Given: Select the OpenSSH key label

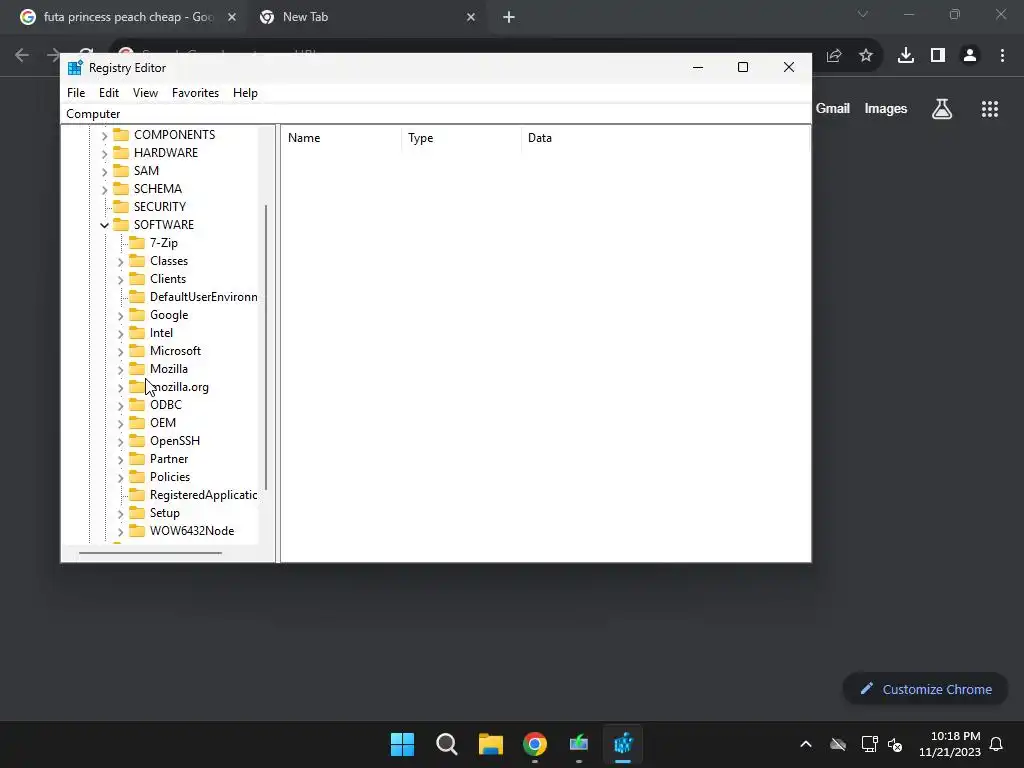Looking at the screenshot, I should (x=175, y=441).
